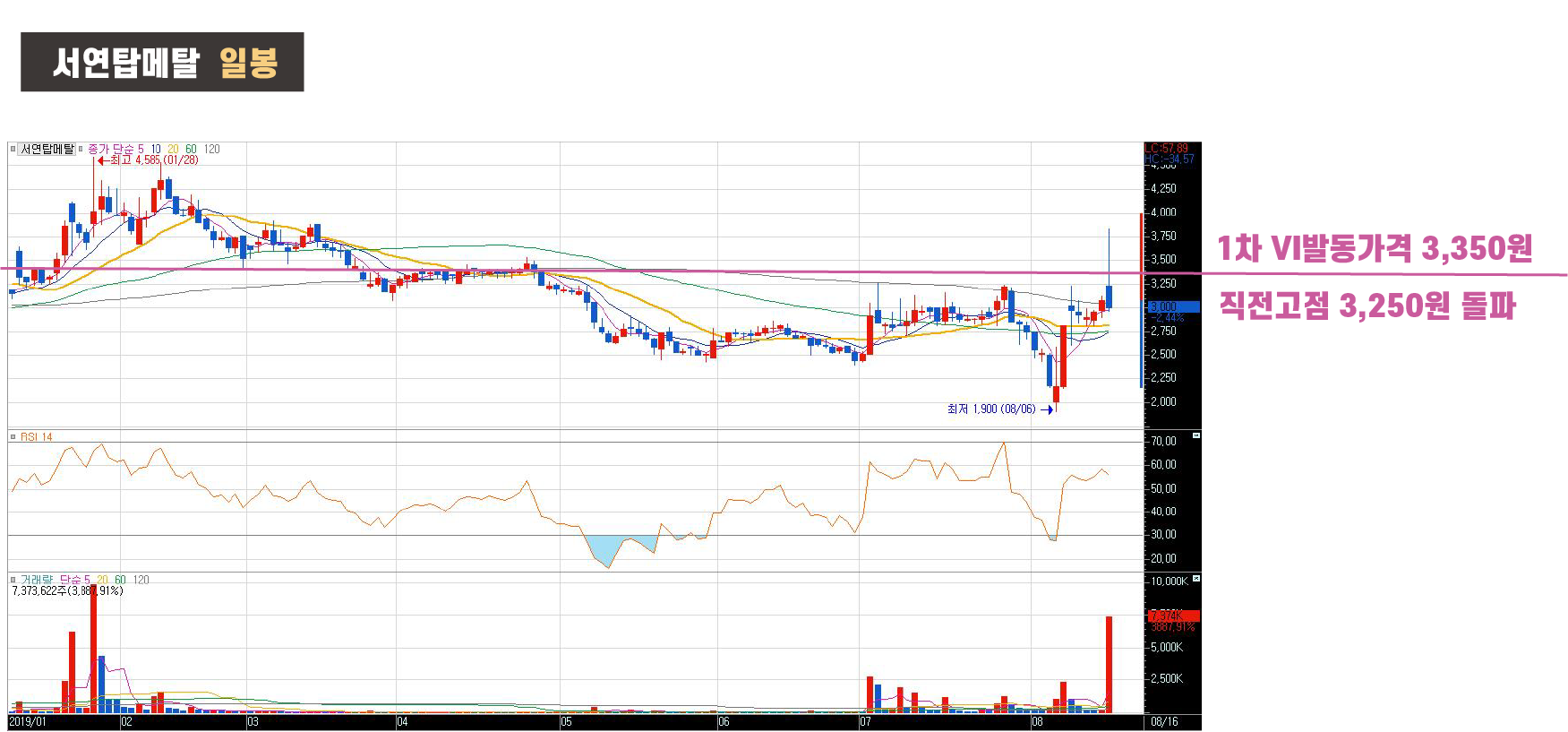Screen dimensions: 1568x732
Task: Toggle the volume panel corner button
Action: [x=1195, y=579]
